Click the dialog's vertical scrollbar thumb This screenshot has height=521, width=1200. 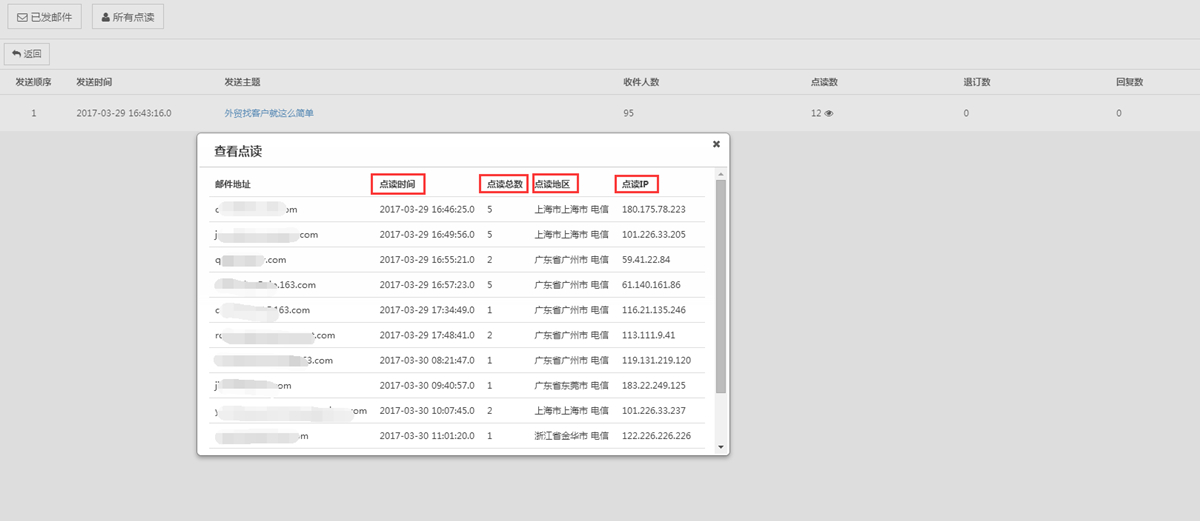[721, 285]
